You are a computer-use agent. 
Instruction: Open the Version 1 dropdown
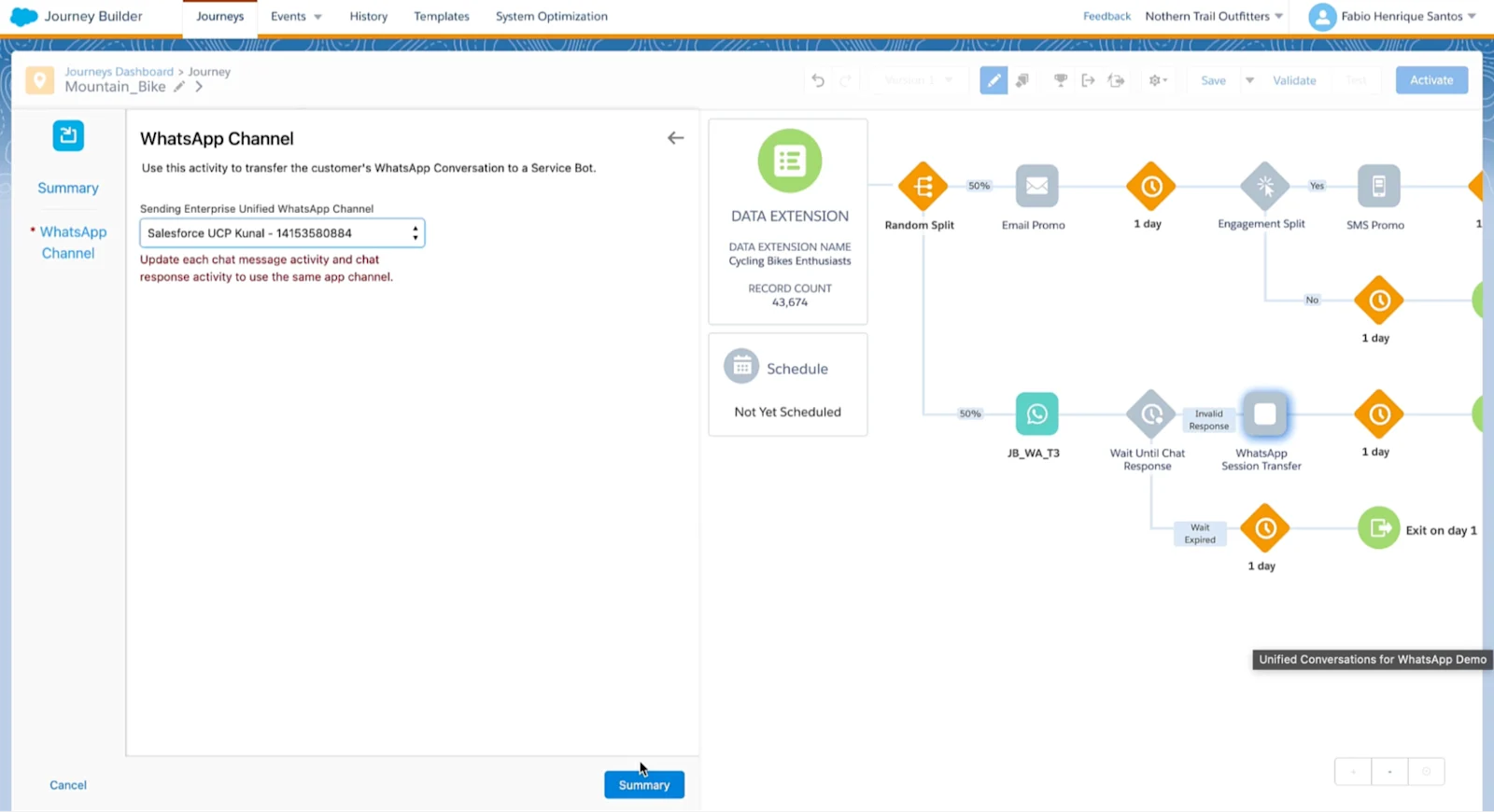point(918,80)
